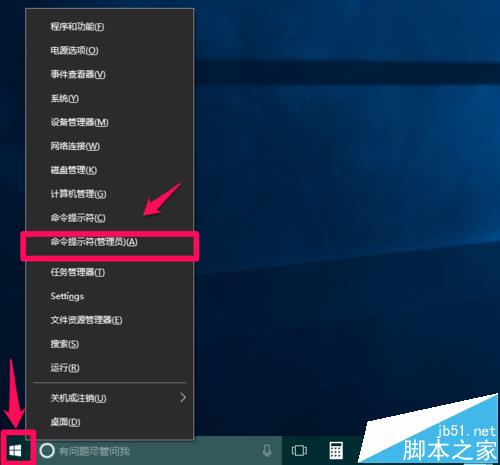Open Task View from the taskbar
This screenshot has width=500, height=465.
(299, 451)
